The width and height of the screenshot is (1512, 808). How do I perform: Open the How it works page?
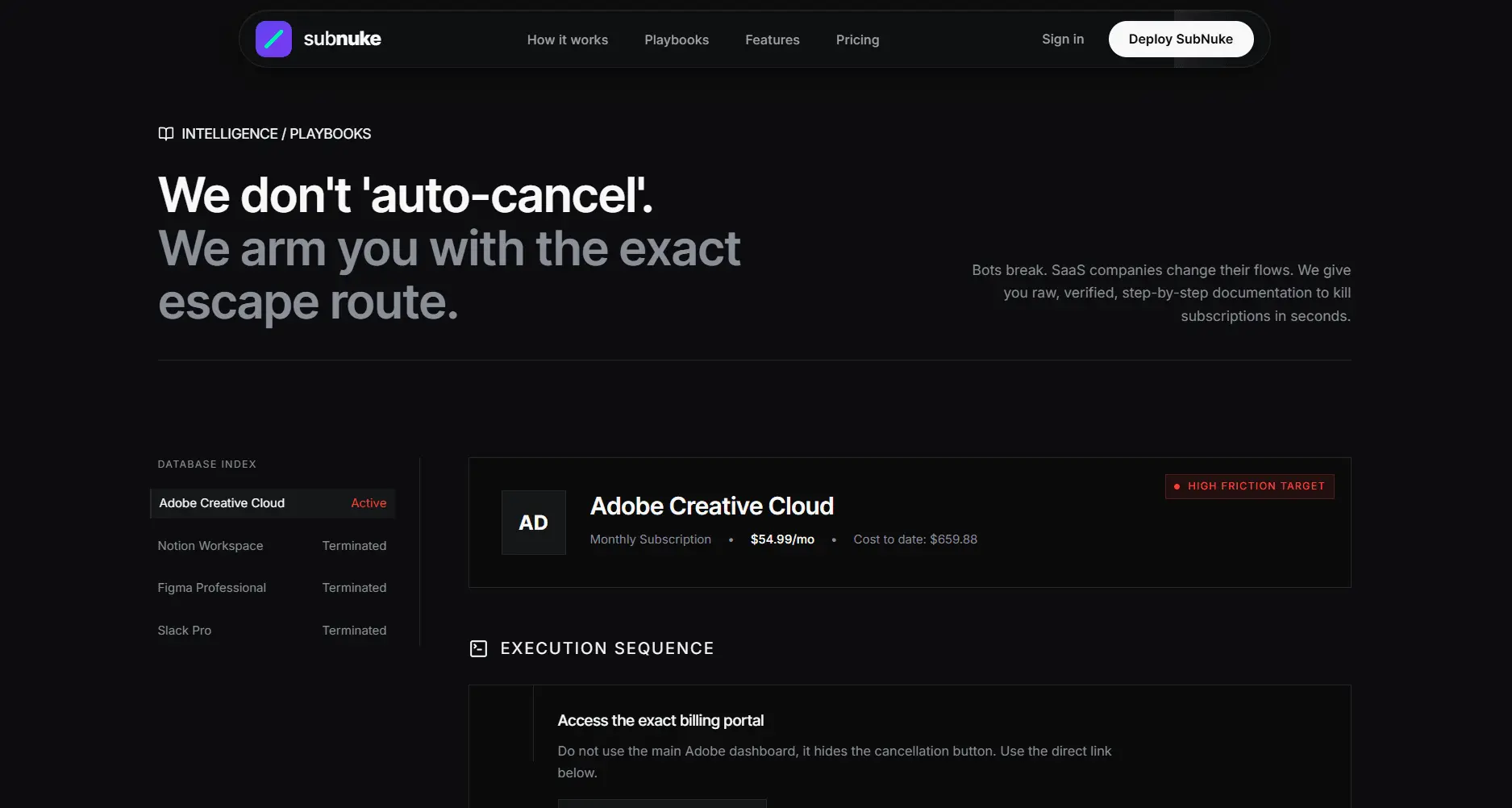point(568,40)
